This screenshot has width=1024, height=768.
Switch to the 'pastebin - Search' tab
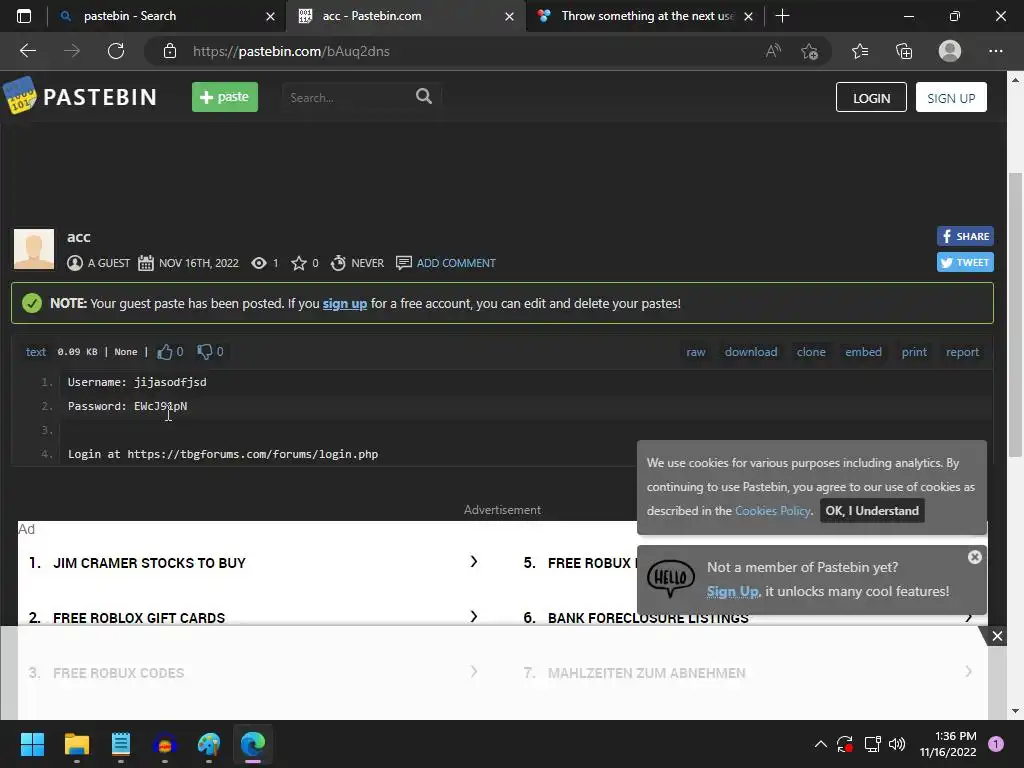(x=130, y=16)
